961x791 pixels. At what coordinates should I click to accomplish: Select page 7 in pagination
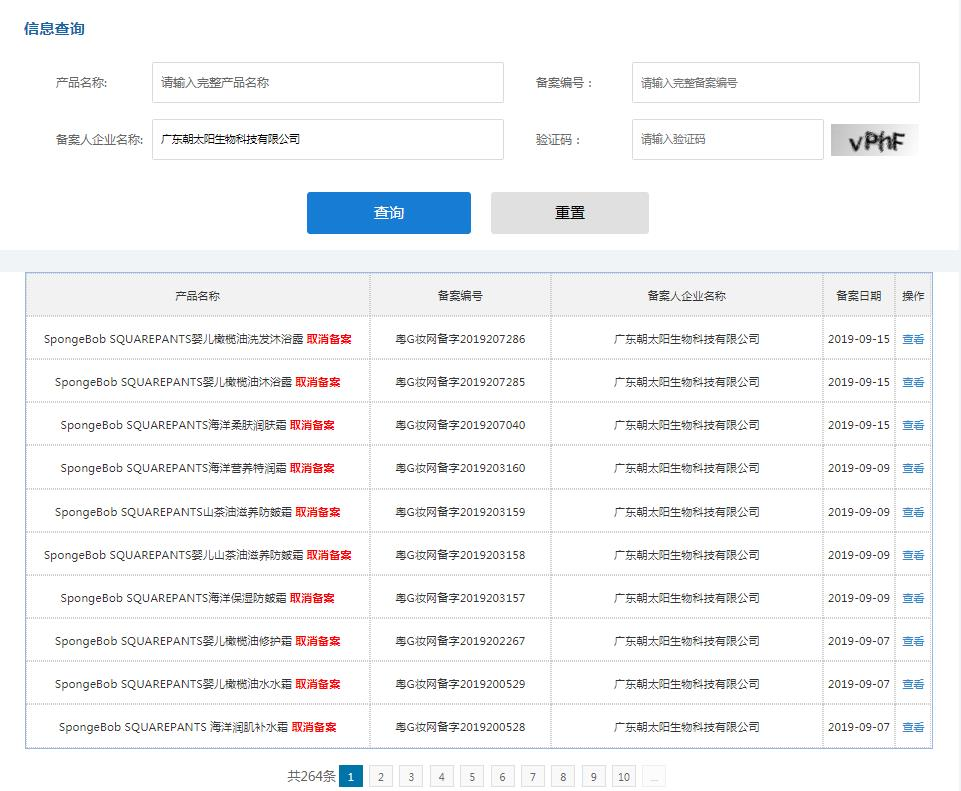click(533, 777)
